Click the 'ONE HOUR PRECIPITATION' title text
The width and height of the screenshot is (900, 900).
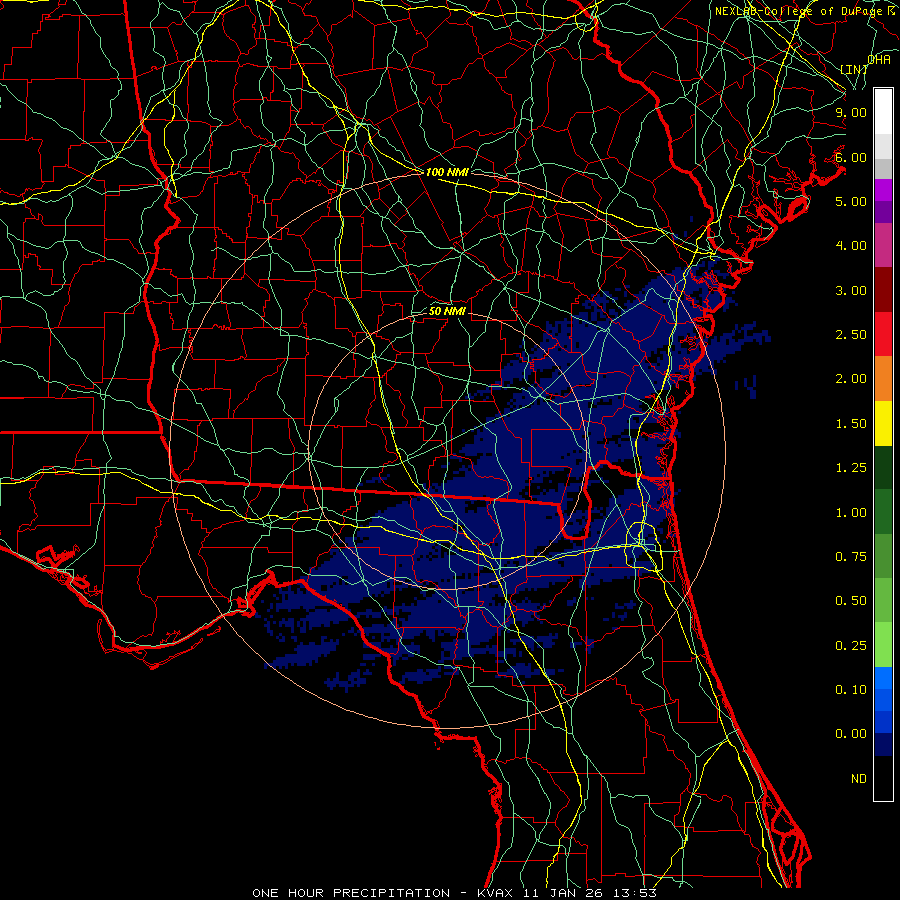pyautogui.click(x=351, y=893)
